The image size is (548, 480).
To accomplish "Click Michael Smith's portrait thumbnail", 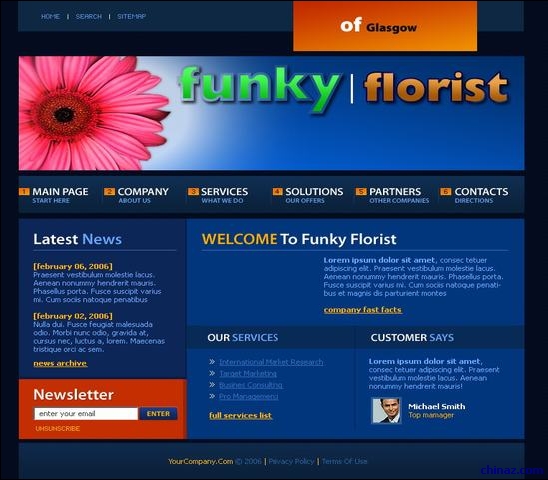I will click(x=386, y=411).
